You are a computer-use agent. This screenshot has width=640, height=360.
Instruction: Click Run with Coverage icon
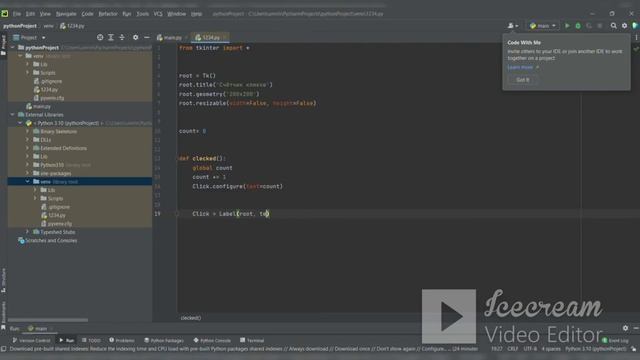click(x=589, y=26)
